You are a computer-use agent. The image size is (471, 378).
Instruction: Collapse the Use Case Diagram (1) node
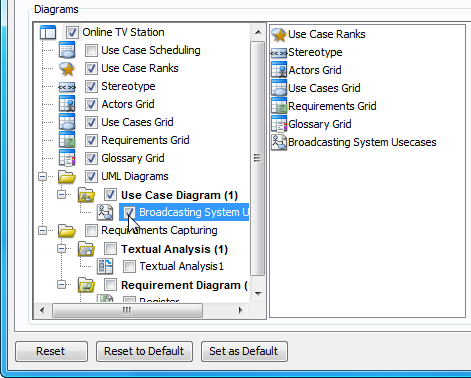click(62, 194)
